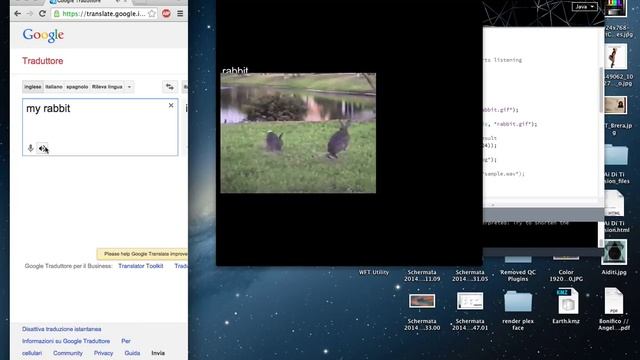Open the source language dropdown arrow
Screen dimensions: 640x360
click(129, 87)
